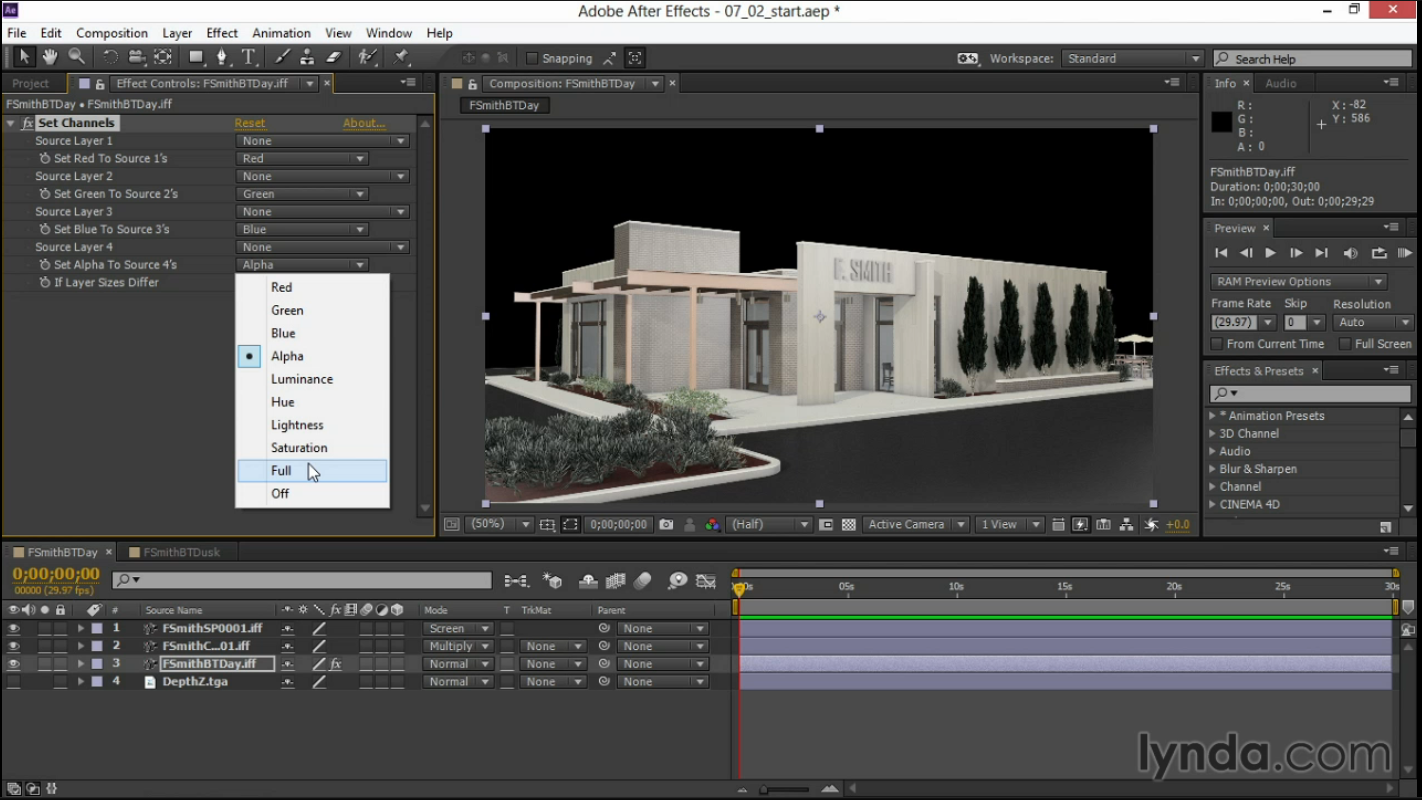Hide the FSmithSP0001.iff layer
The width and height of the screenshot is (1422, 800).
click(x=14, y=629)
